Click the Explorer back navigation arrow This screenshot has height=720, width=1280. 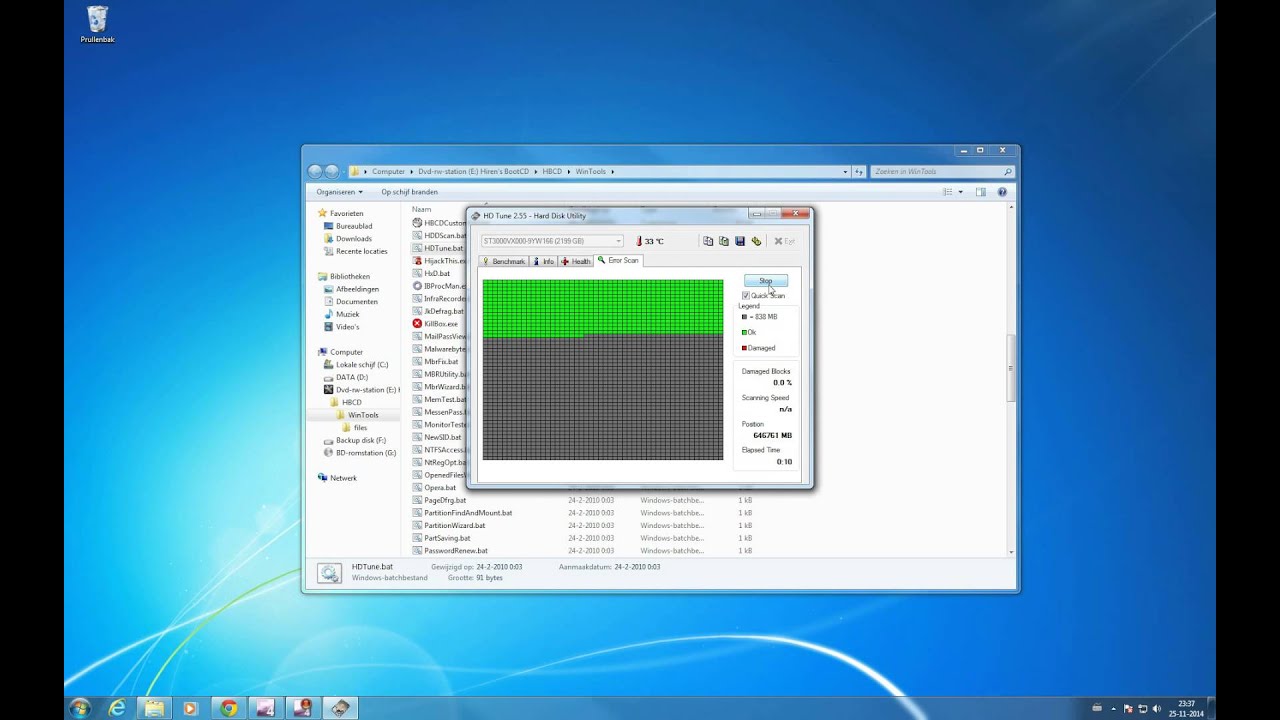(x=316, y=171)
